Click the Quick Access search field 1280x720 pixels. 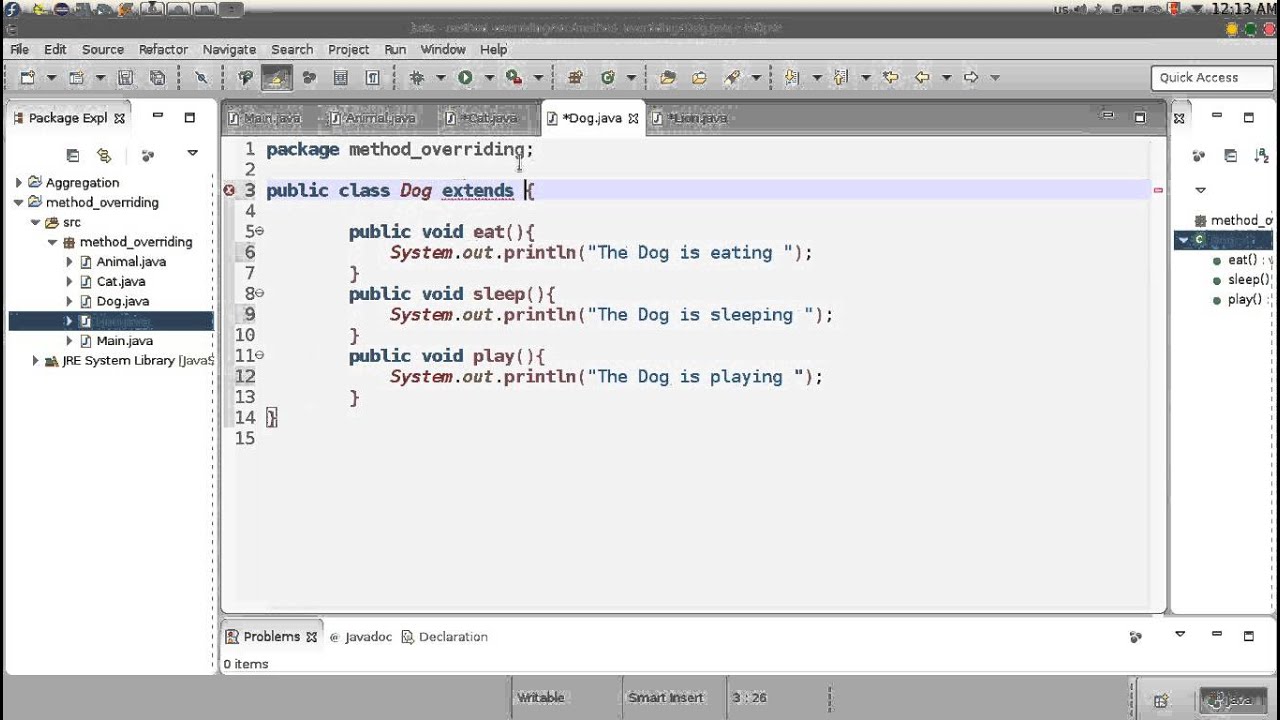click(x=1212, y=77)
